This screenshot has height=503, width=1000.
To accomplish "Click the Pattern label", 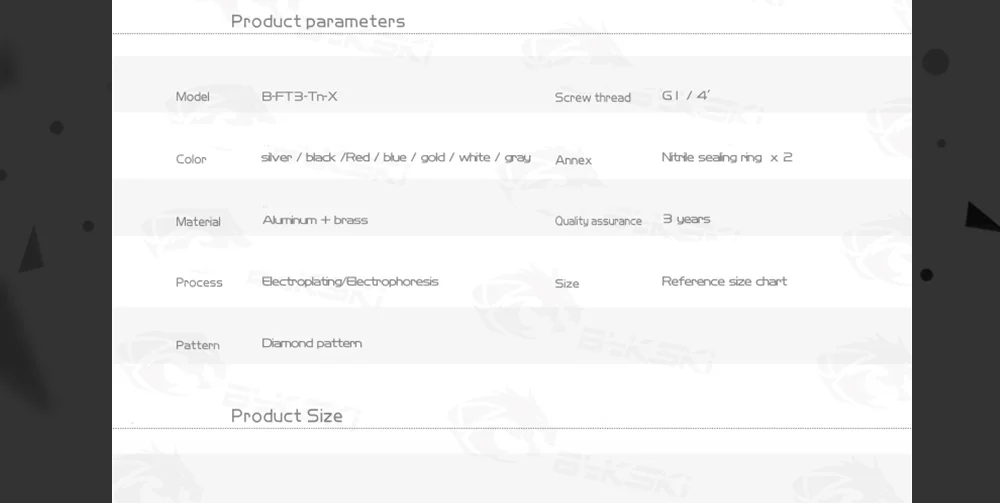I will 197,345.
